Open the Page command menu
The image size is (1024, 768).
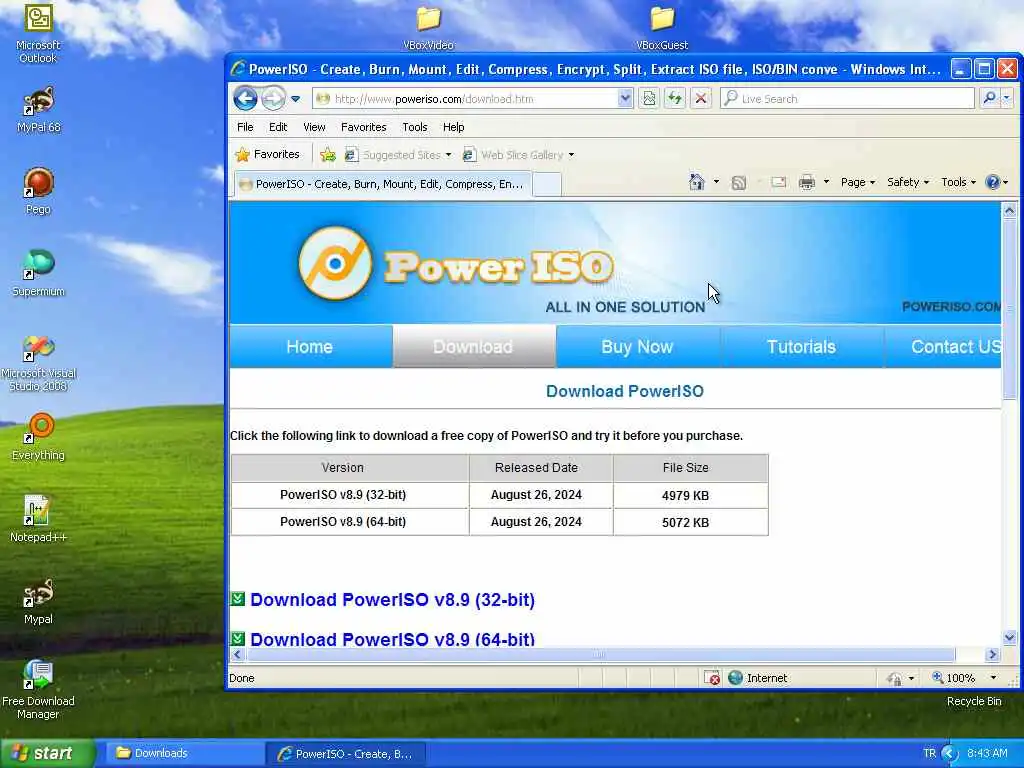coord(857,182)
